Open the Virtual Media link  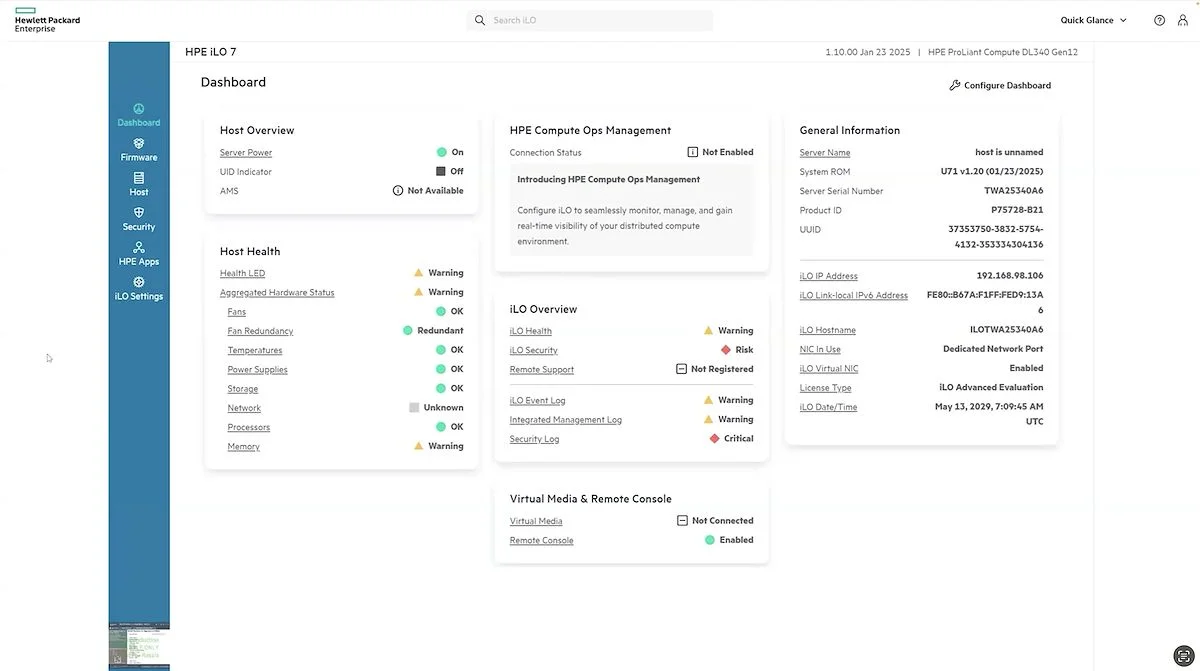tap(536, 521)
